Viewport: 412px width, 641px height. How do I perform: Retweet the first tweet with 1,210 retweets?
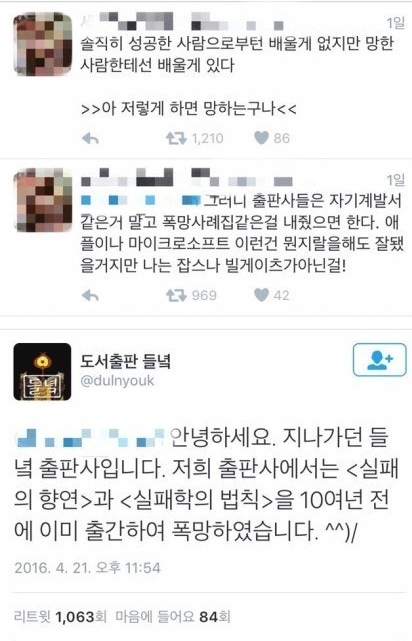(x=176, y=139)
